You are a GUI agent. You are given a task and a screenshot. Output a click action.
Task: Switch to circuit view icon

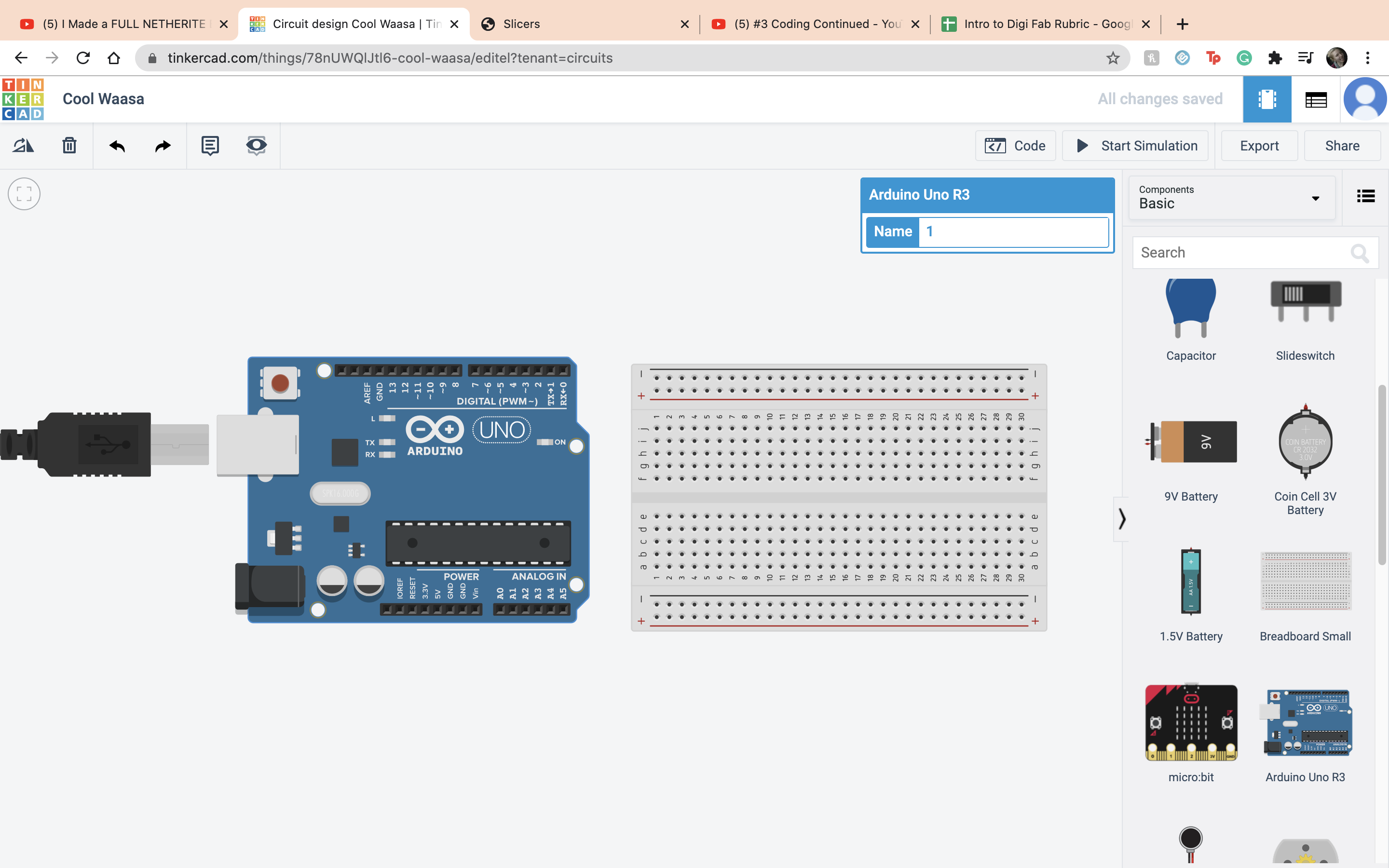1267,99
